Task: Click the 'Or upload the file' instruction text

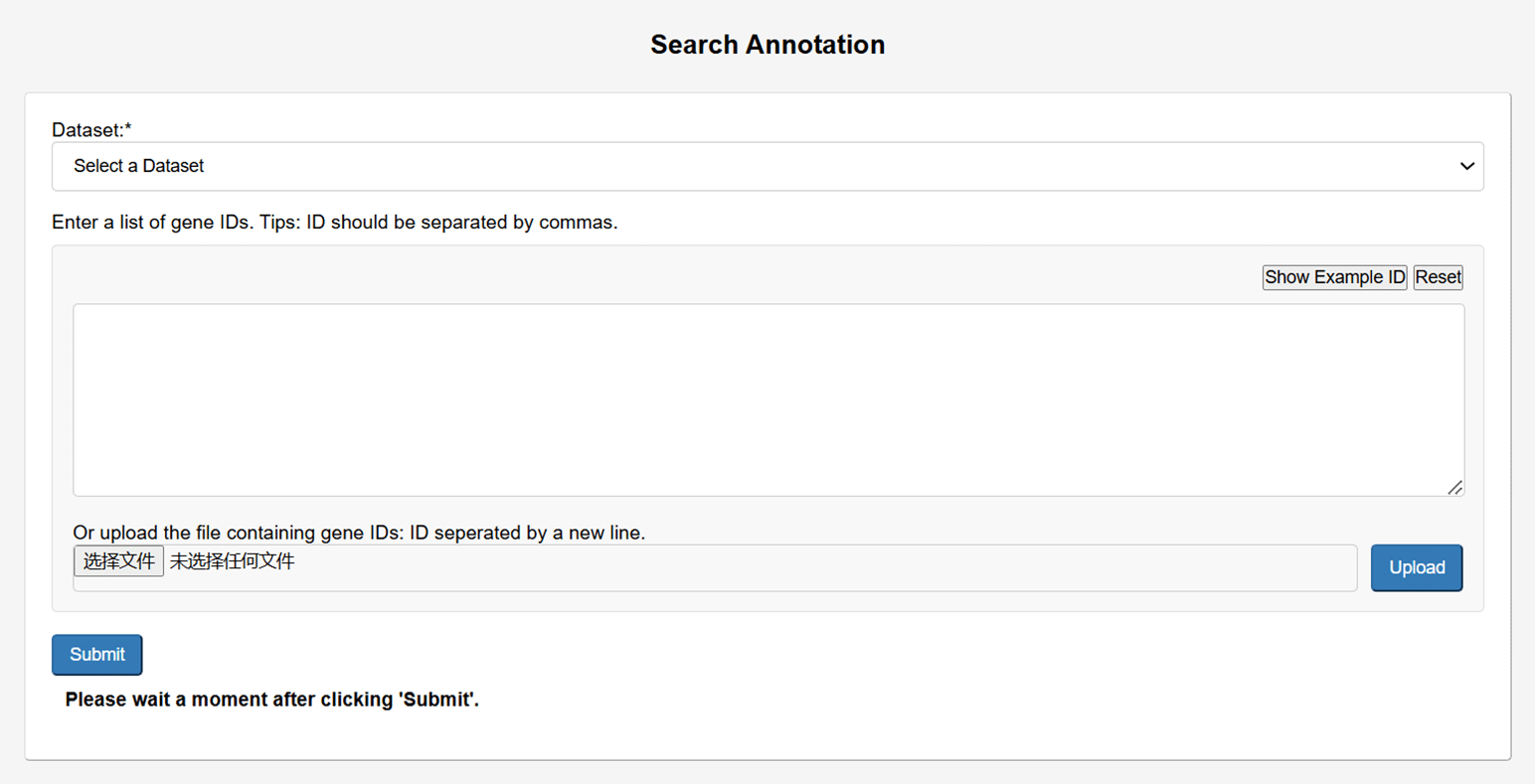Action: [358, 533]
